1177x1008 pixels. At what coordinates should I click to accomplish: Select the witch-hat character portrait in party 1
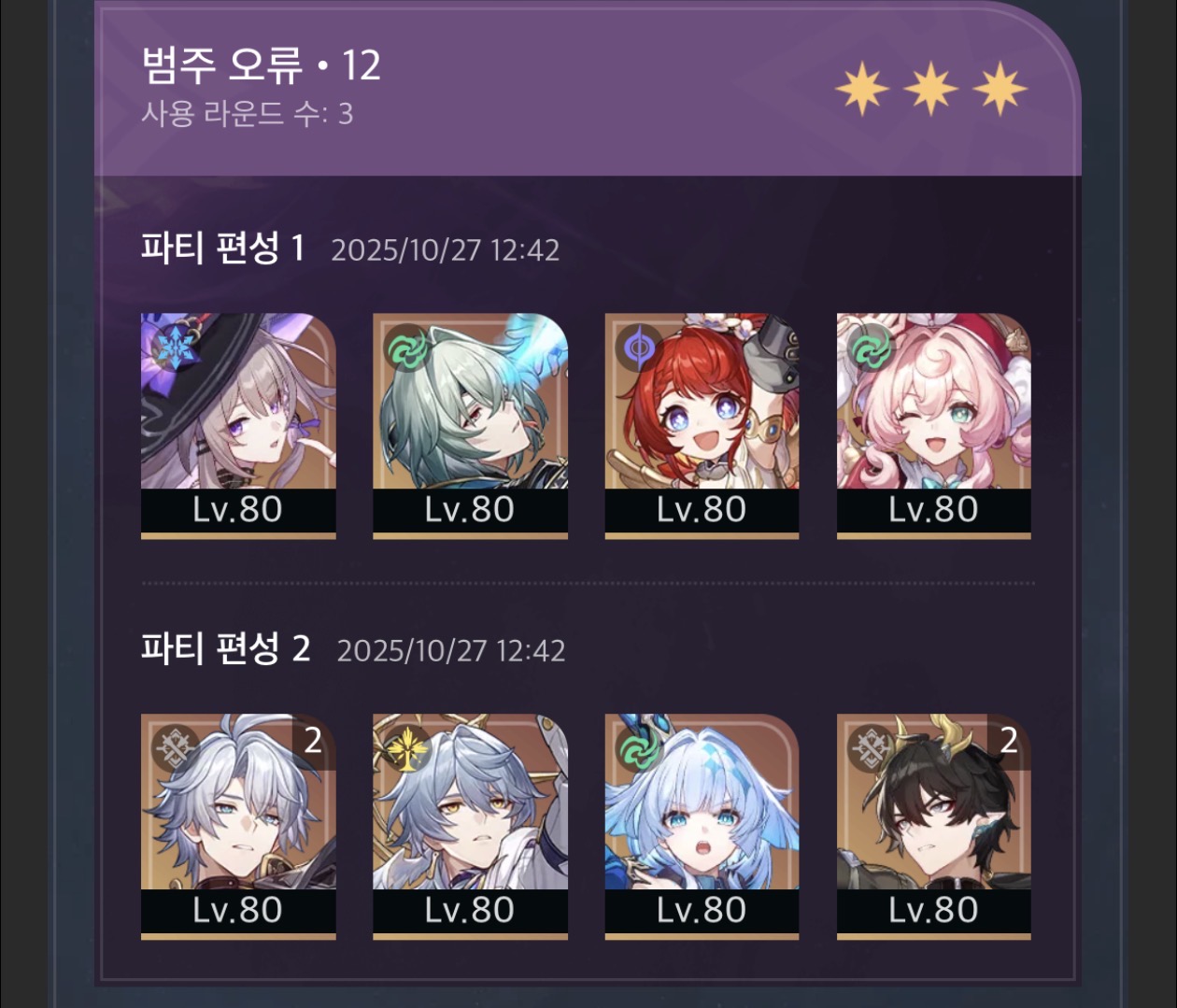[x=238, y=425]
